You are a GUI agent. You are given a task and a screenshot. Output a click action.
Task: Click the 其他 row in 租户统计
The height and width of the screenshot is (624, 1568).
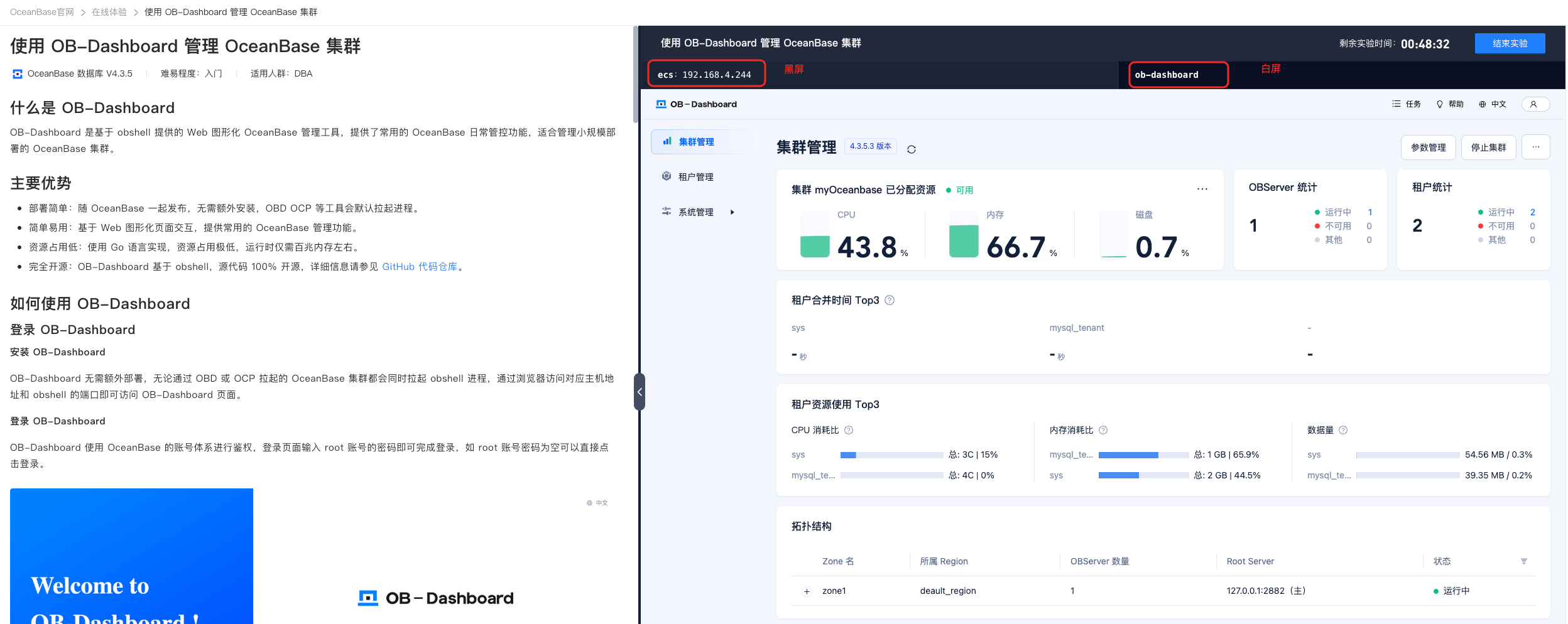1506,240
